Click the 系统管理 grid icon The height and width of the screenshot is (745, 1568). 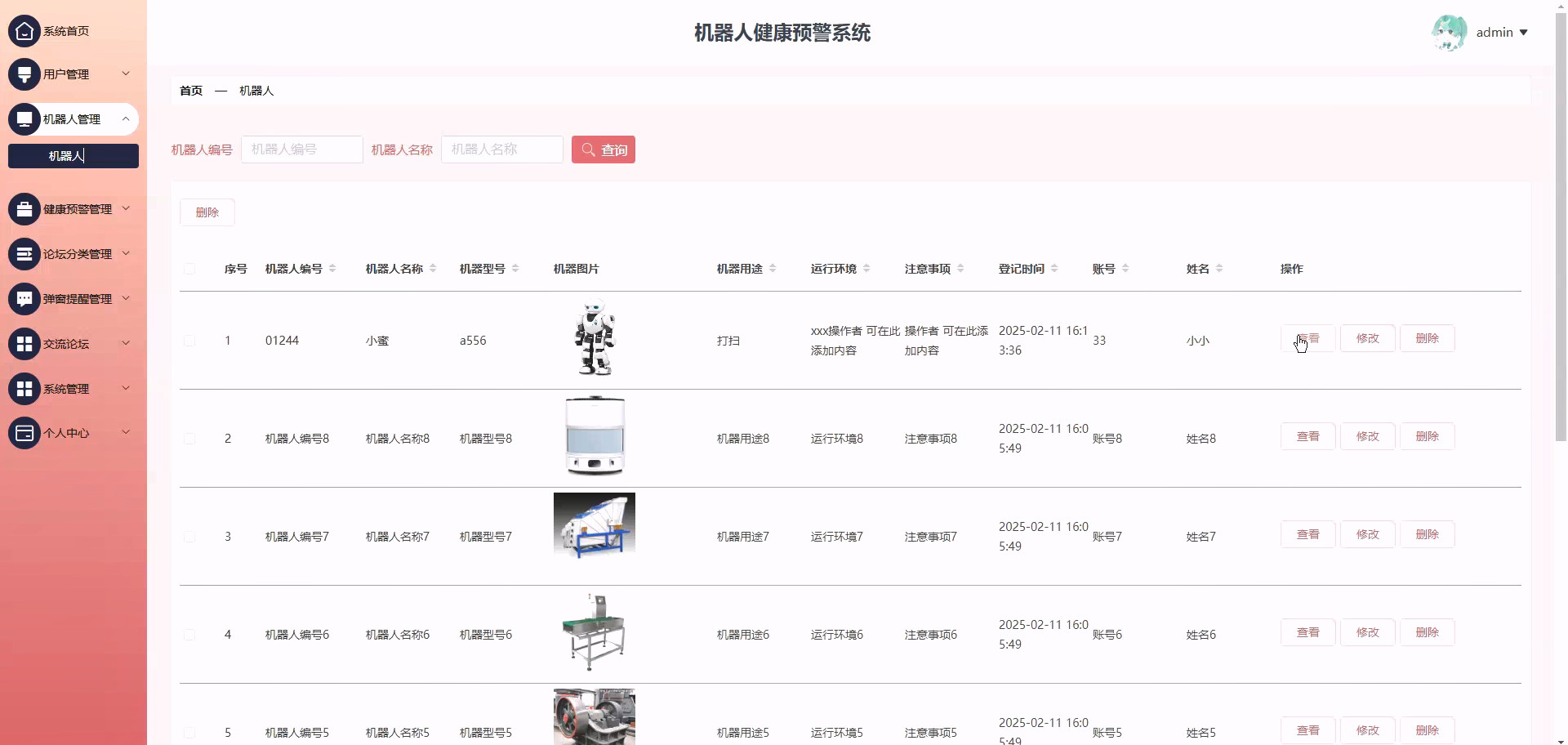(24, 389)
